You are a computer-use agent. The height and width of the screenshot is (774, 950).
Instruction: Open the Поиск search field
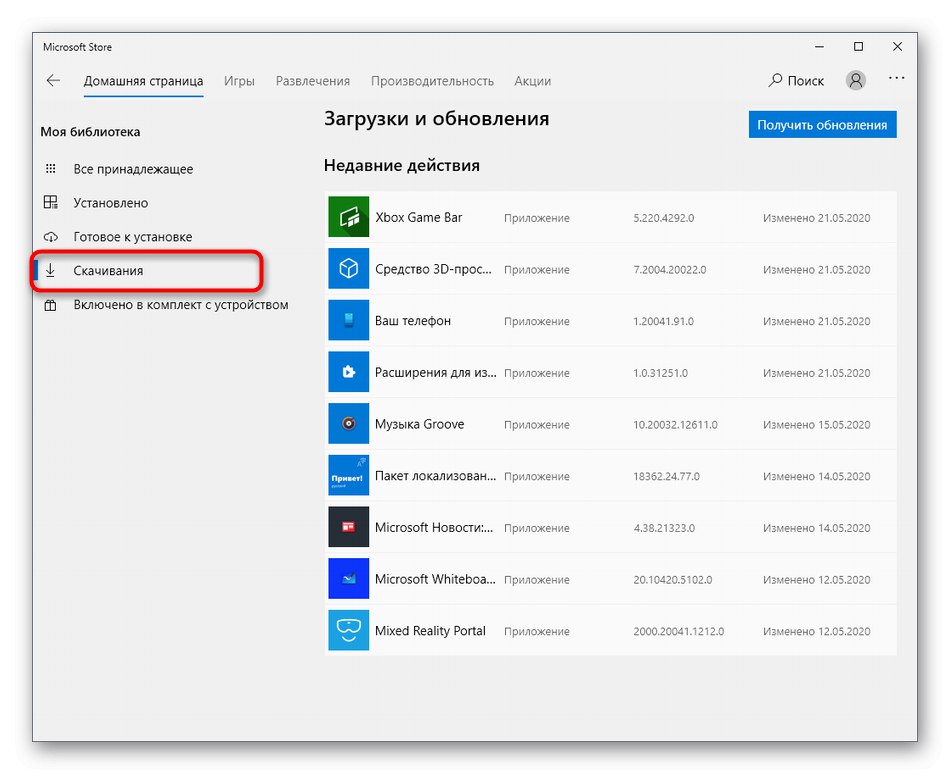point(796,81)
